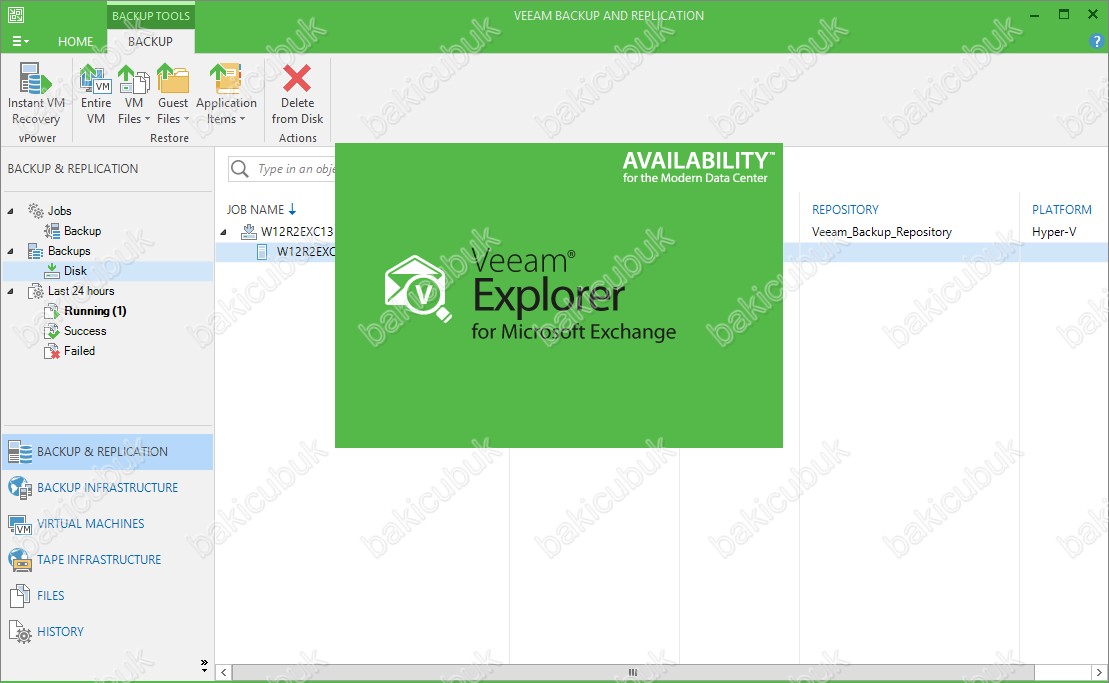Click the Files pane icon
This screenshot has height=683, width=1109.
pos(20,596)
